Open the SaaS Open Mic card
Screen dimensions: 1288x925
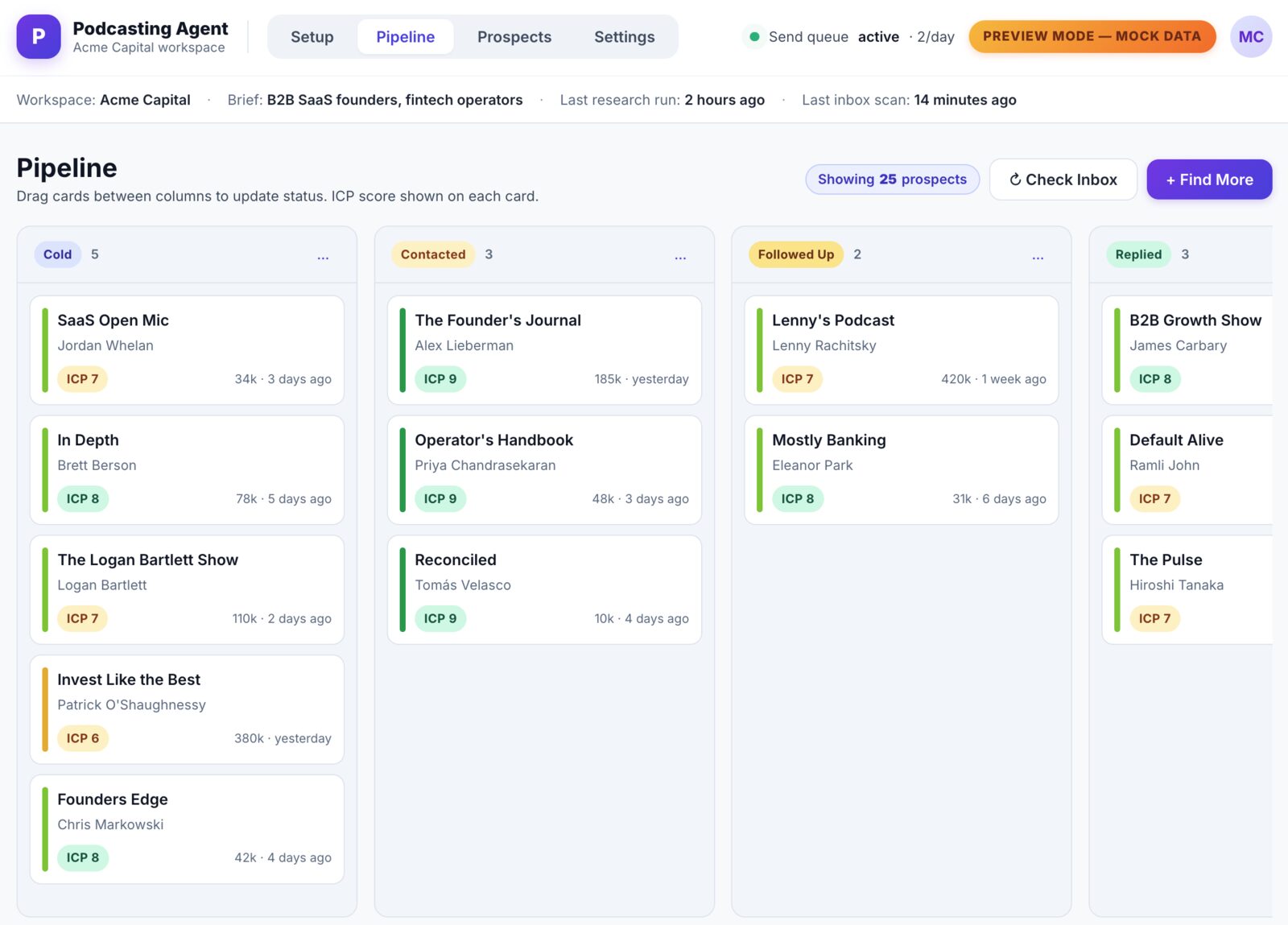187,349
